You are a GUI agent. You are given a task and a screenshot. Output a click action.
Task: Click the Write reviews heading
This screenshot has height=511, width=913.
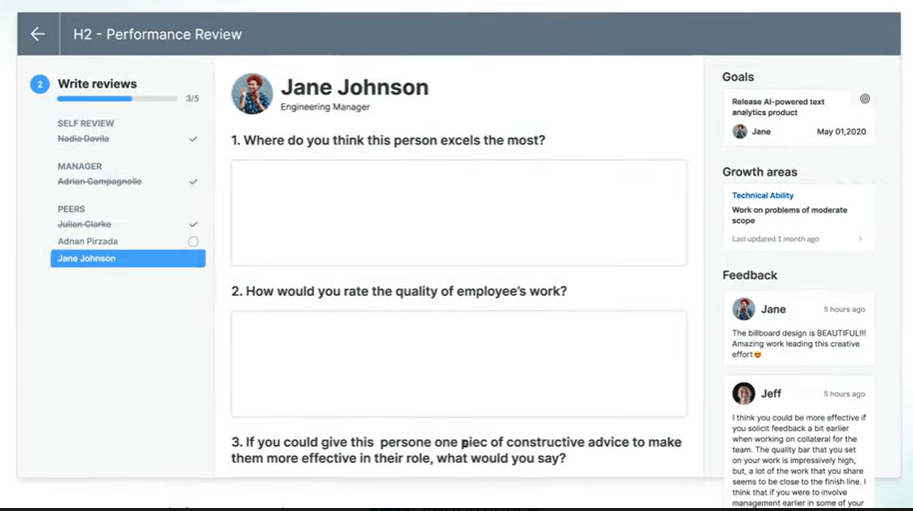[97, 84]
